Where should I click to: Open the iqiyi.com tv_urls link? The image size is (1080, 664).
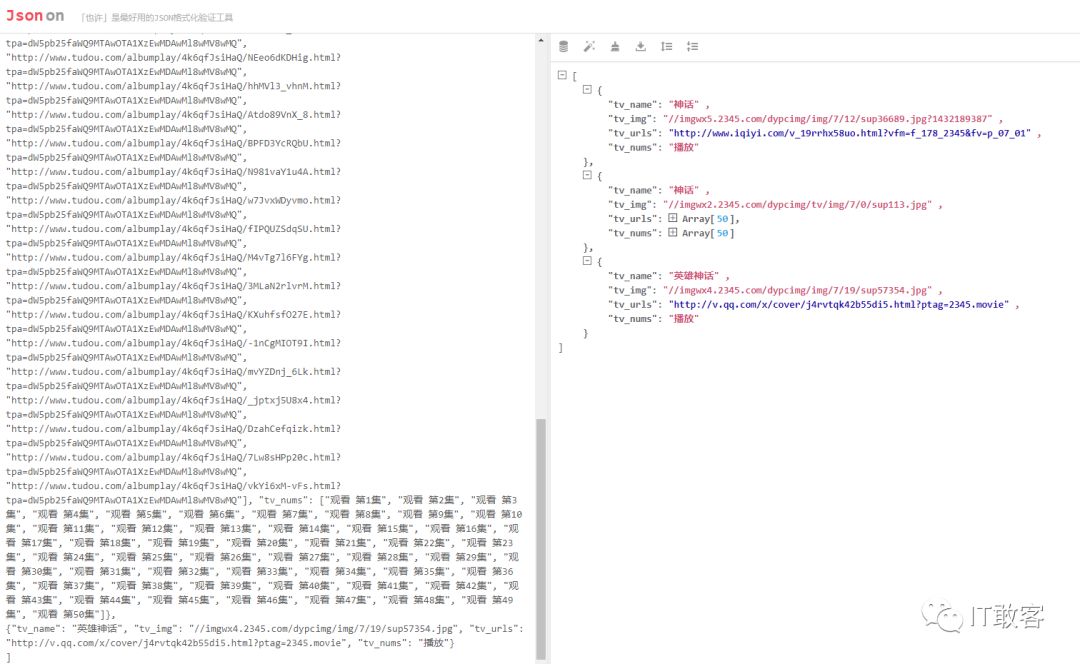(850, 133)
